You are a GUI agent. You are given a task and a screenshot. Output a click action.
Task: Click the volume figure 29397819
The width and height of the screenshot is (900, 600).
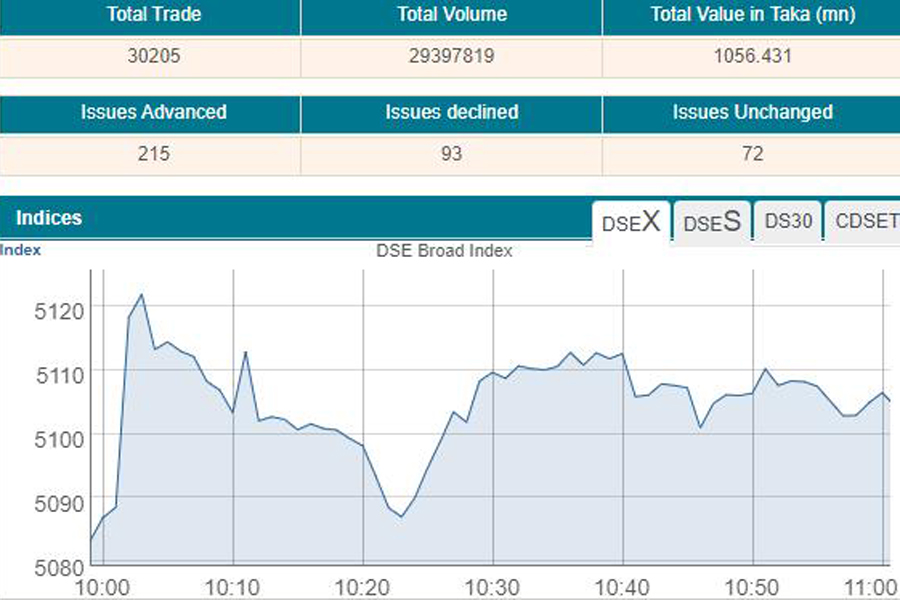tap(450, 56)
